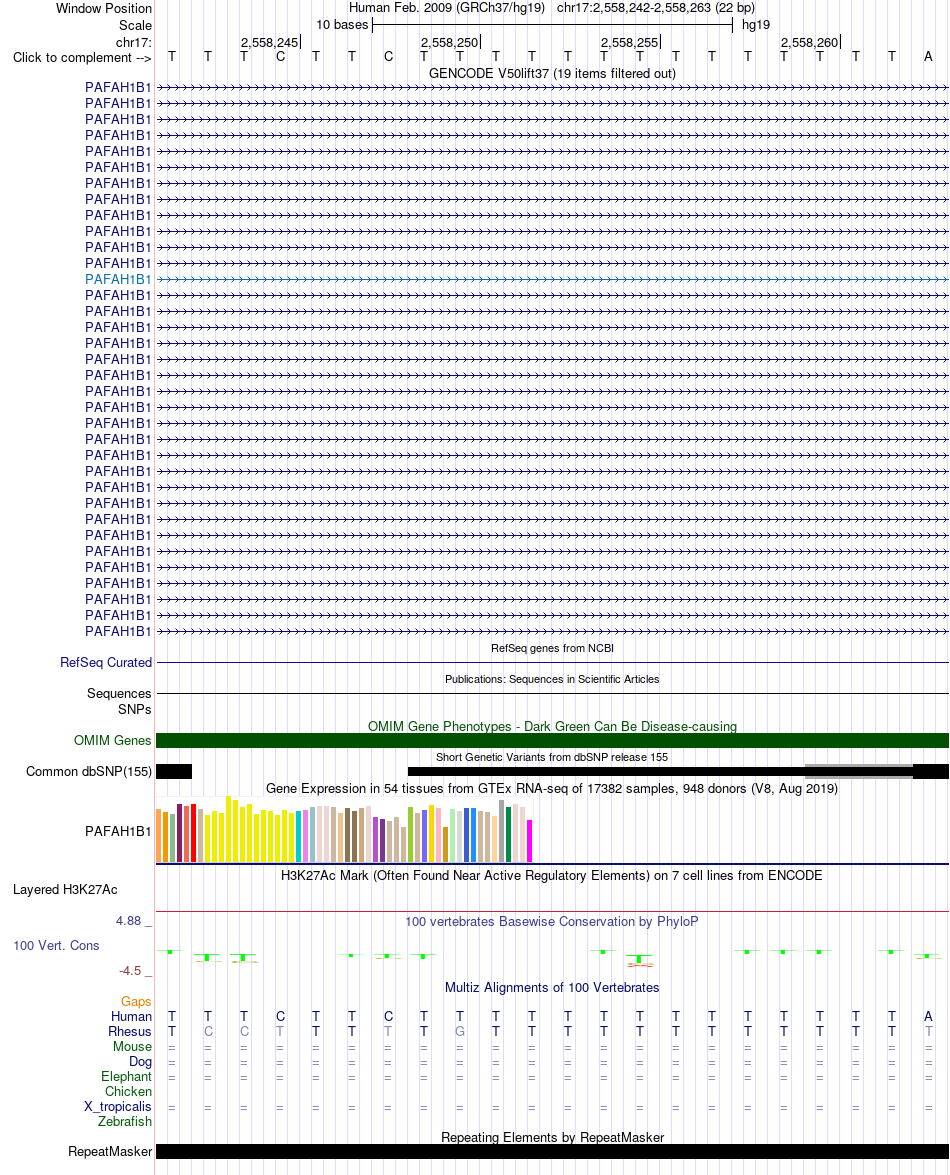The image size is (950, 1175).
Task: Click the RepeatMasker side label
Action: coord(109,1152)
